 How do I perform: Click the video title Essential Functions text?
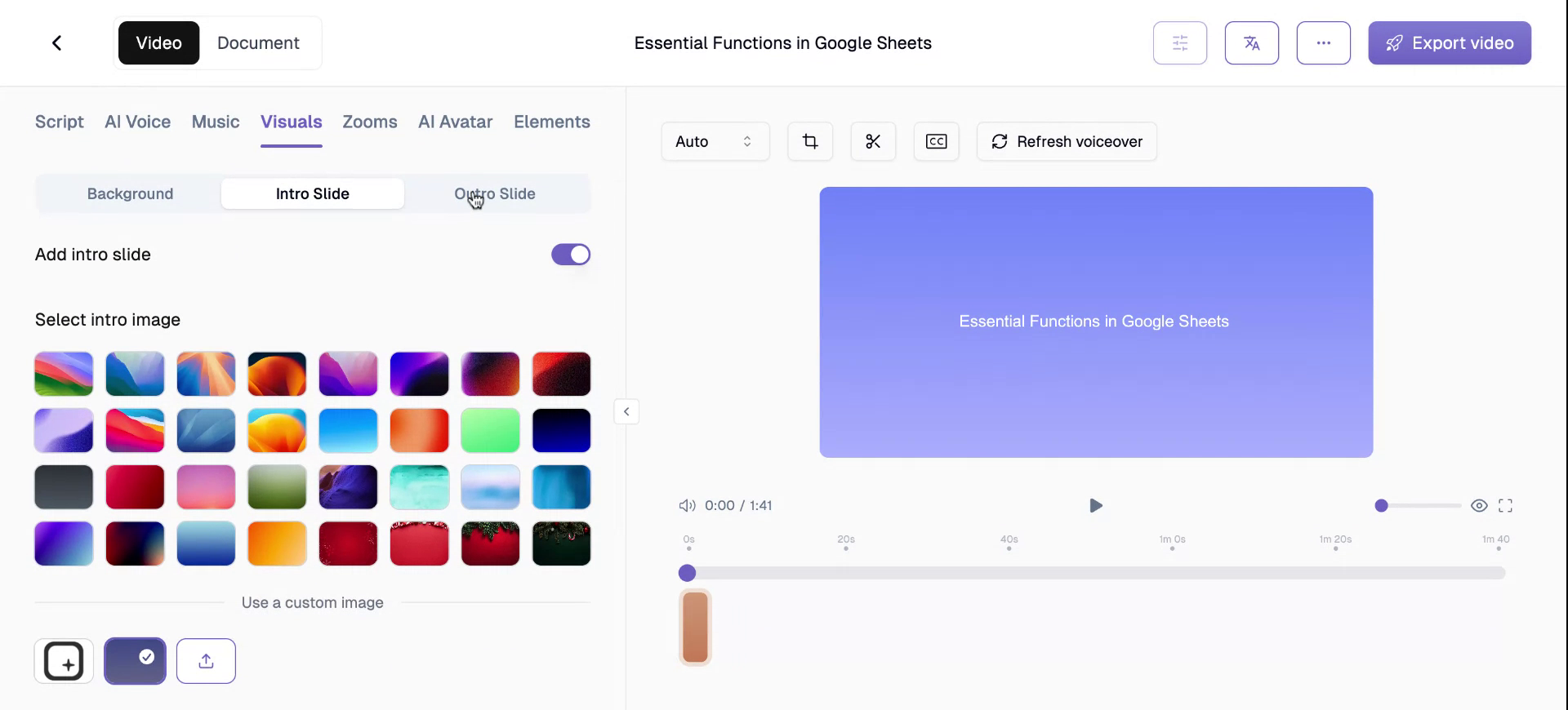[x=782, y=43]
